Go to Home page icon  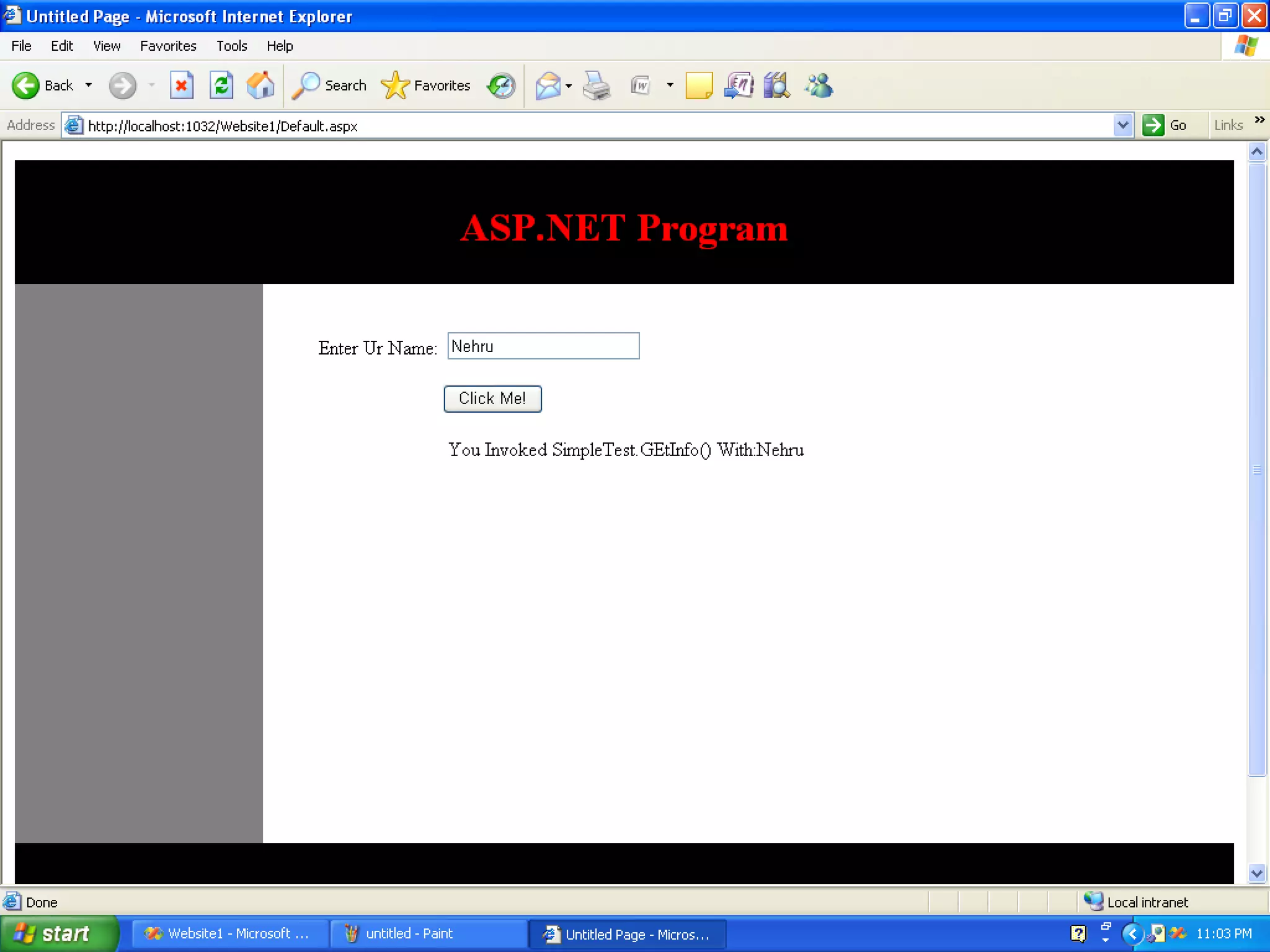(x=260, y=86)
